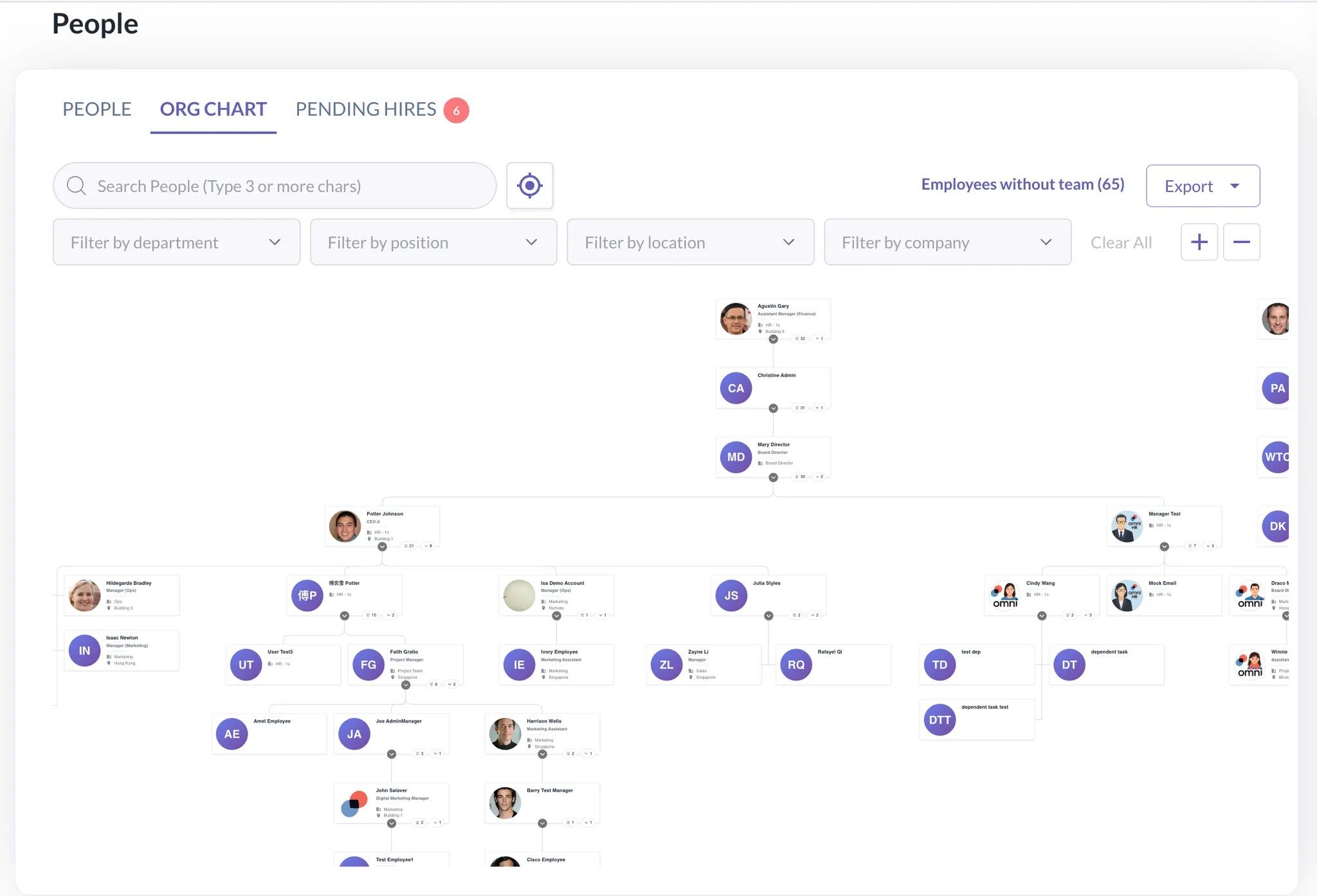Click Potter Johnson's profile photo
This screenshot has width=1317, height=896.
(345, 526)
